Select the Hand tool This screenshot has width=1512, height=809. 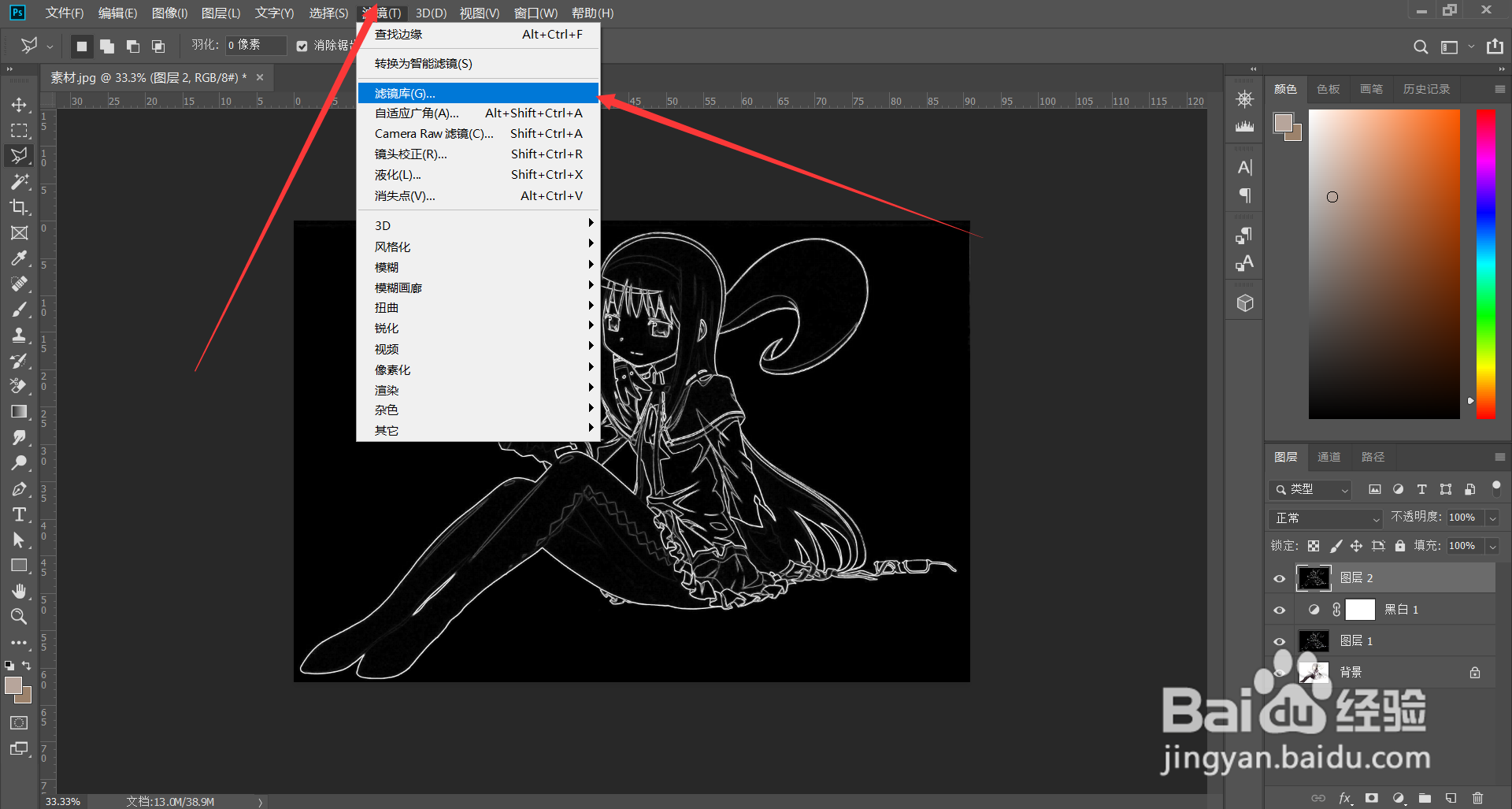click(x=19, y=591)
